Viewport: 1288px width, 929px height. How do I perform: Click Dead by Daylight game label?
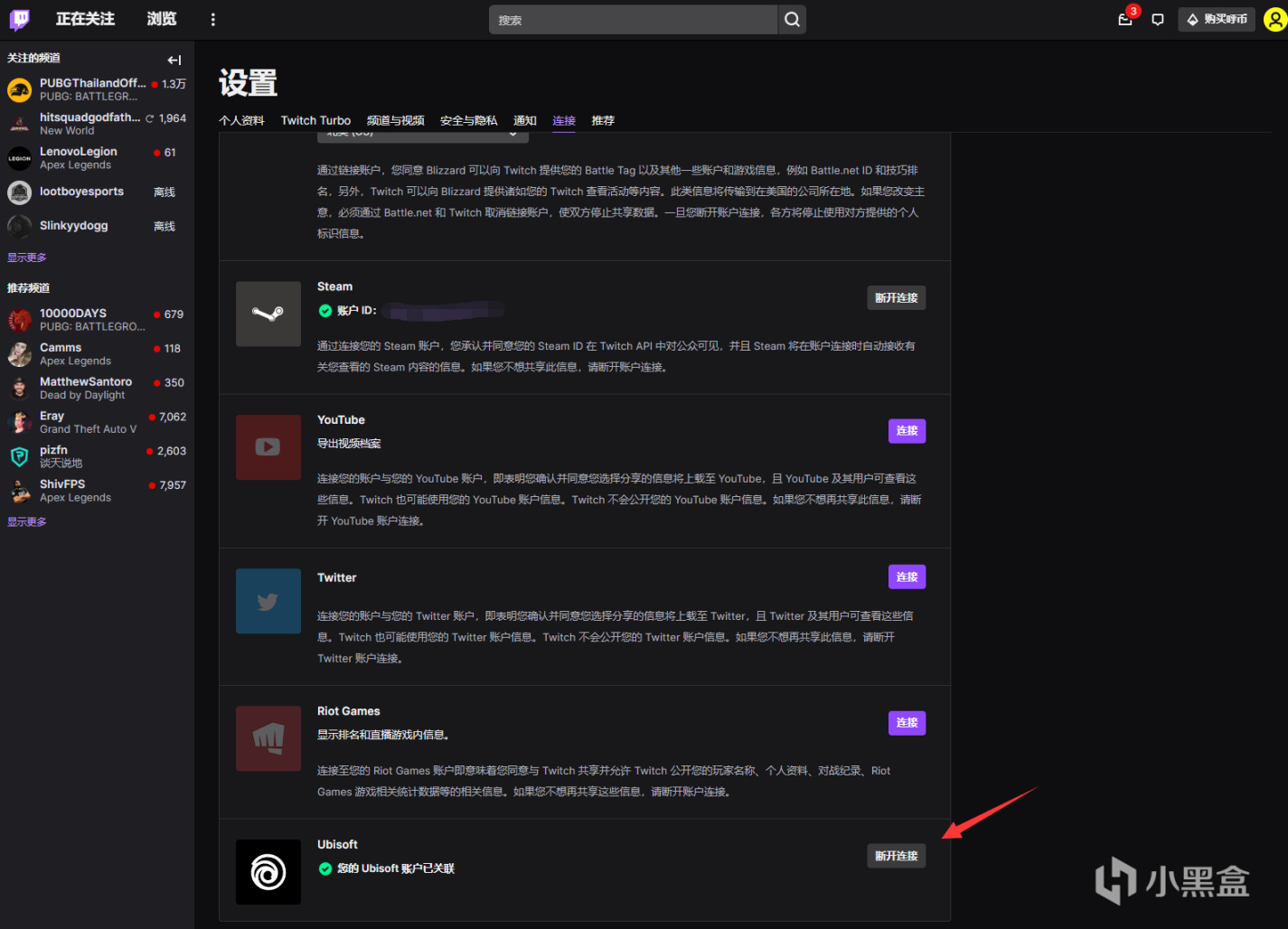(x=82, y=396)
